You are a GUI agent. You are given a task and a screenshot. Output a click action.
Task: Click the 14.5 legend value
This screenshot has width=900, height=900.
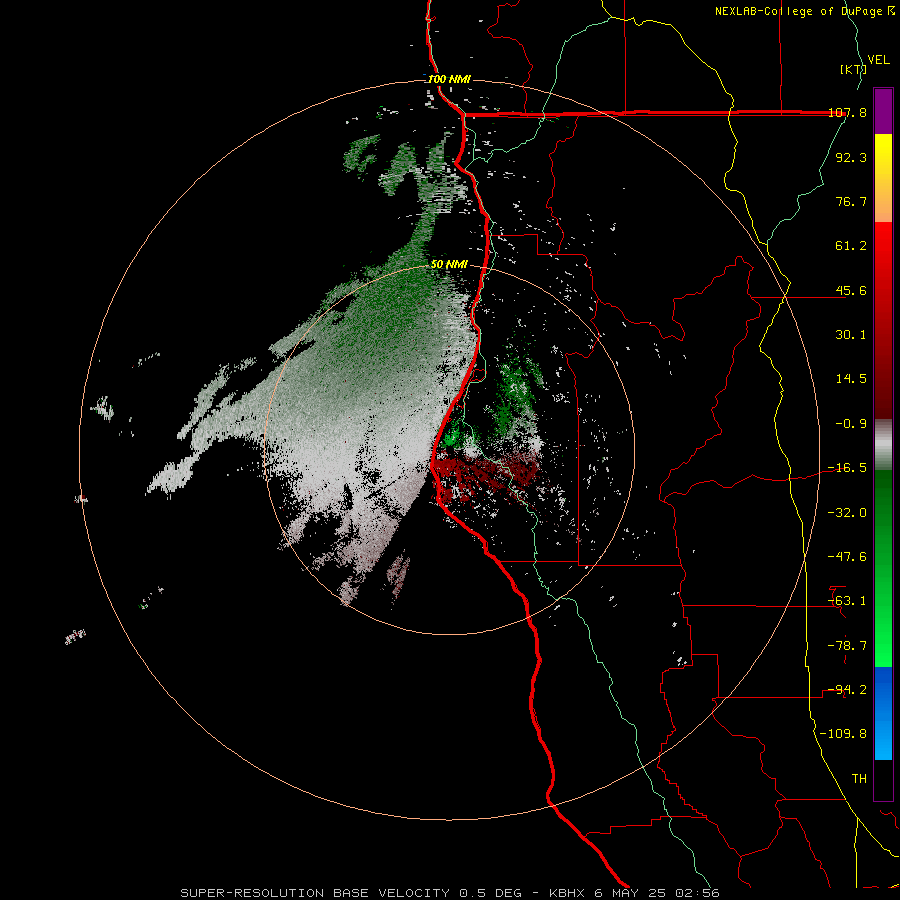[851, 379]
